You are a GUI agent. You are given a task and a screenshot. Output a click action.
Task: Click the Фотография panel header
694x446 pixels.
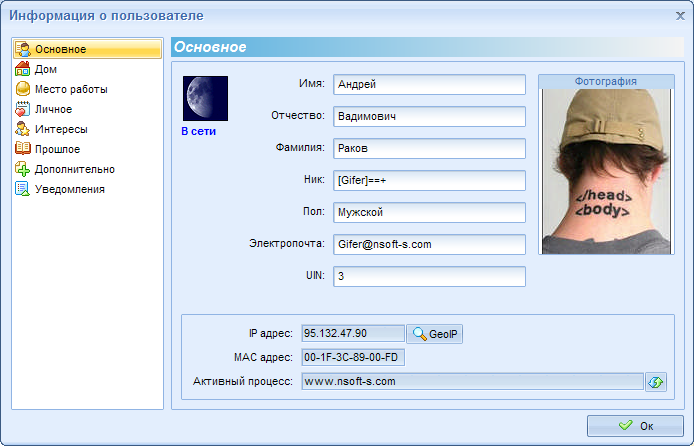[606, 81]
